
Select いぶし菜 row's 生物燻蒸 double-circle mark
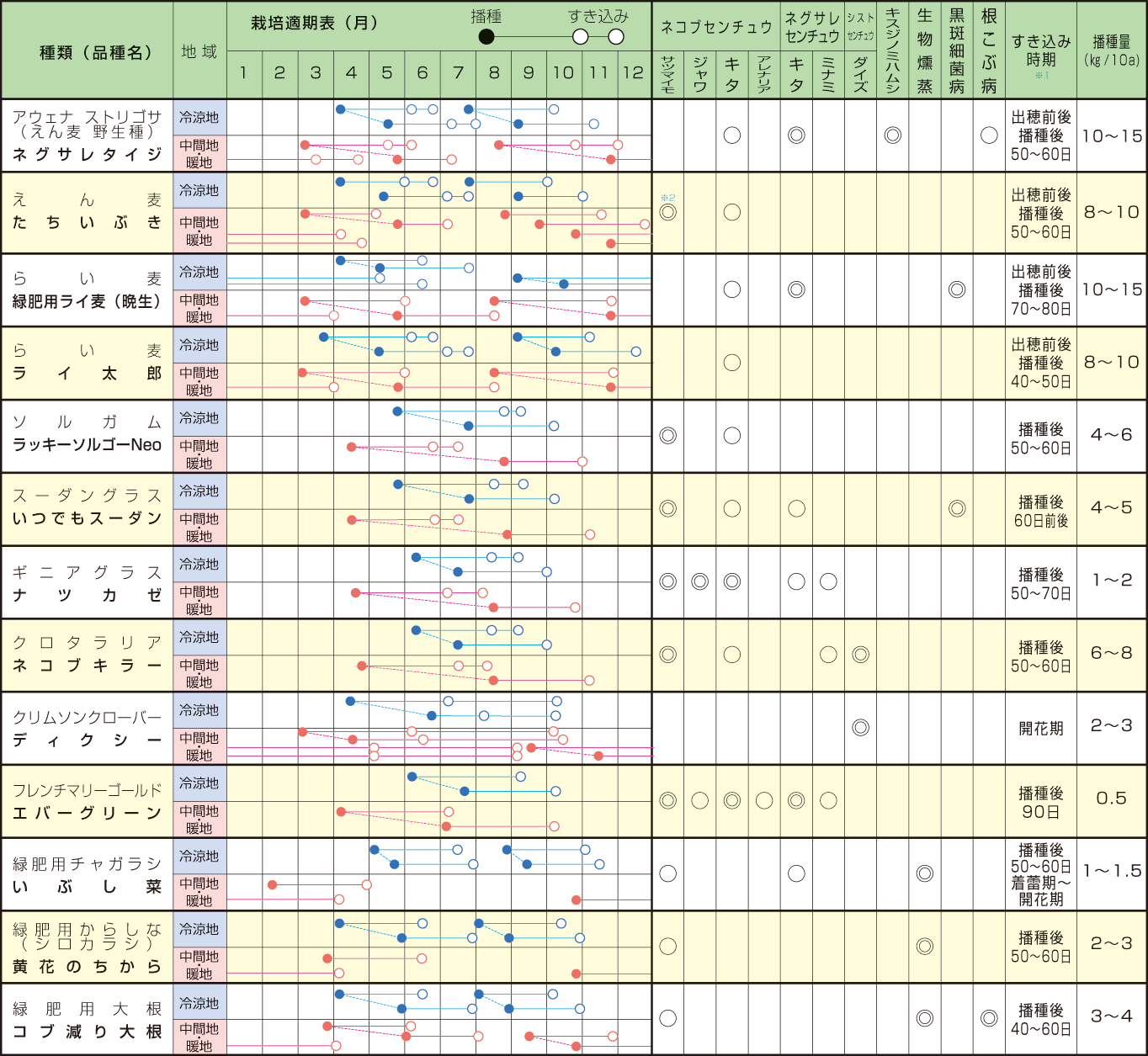pyautogui.click(x=925, y=873)
